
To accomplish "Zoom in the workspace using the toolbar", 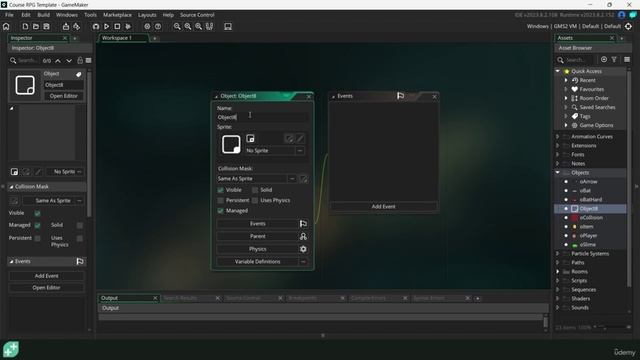I will [198, 27].
